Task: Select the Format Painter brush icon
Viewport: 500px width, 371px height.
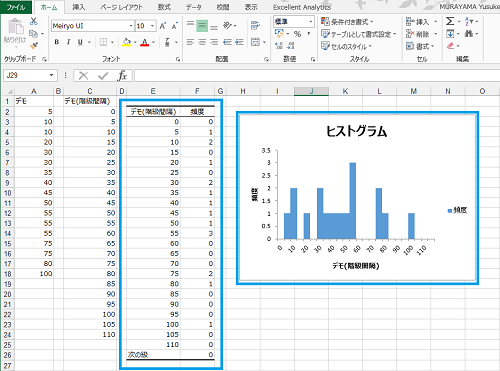Action: point(33,45)
